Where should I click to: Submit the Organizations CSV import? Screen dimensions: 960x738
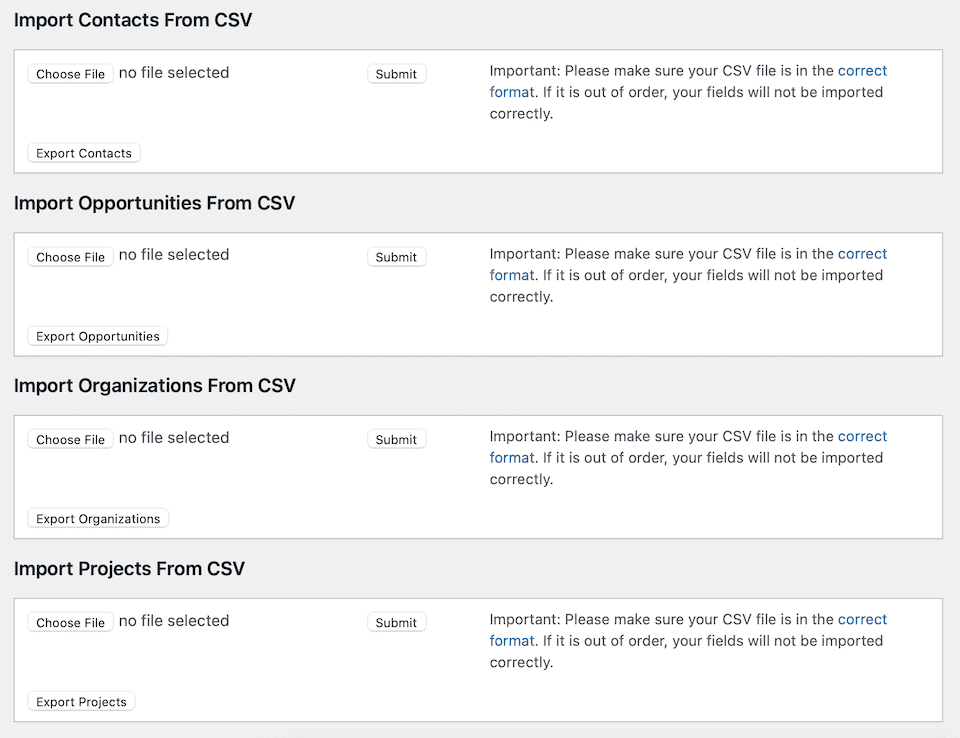coord(396,439)
